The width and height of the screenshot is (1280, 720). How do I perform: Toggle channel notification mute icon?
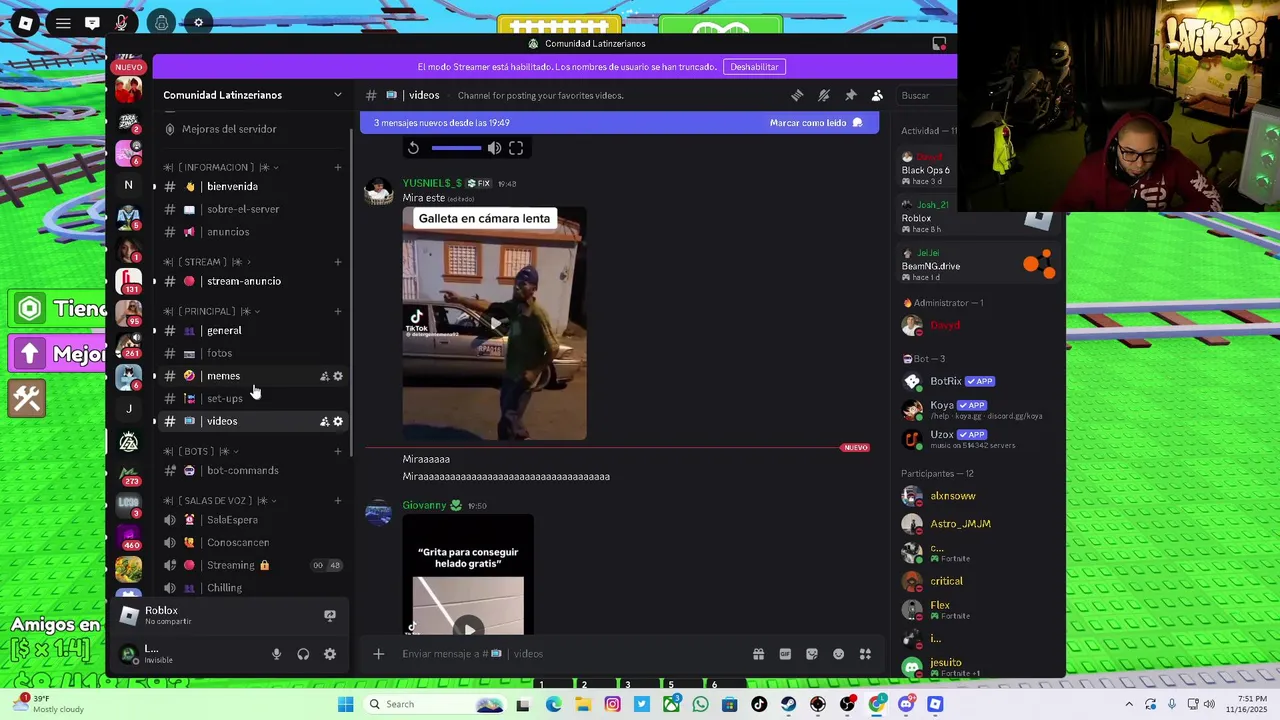coord(824,95)
